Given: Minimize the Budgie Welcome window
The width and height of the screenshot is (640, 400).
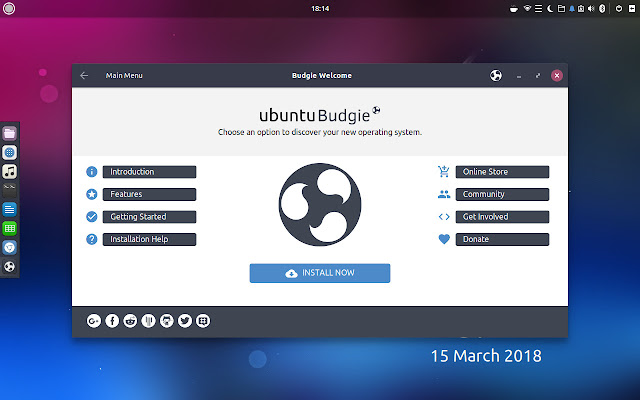Looking at the screenshot, I should (x=519, y=76).
